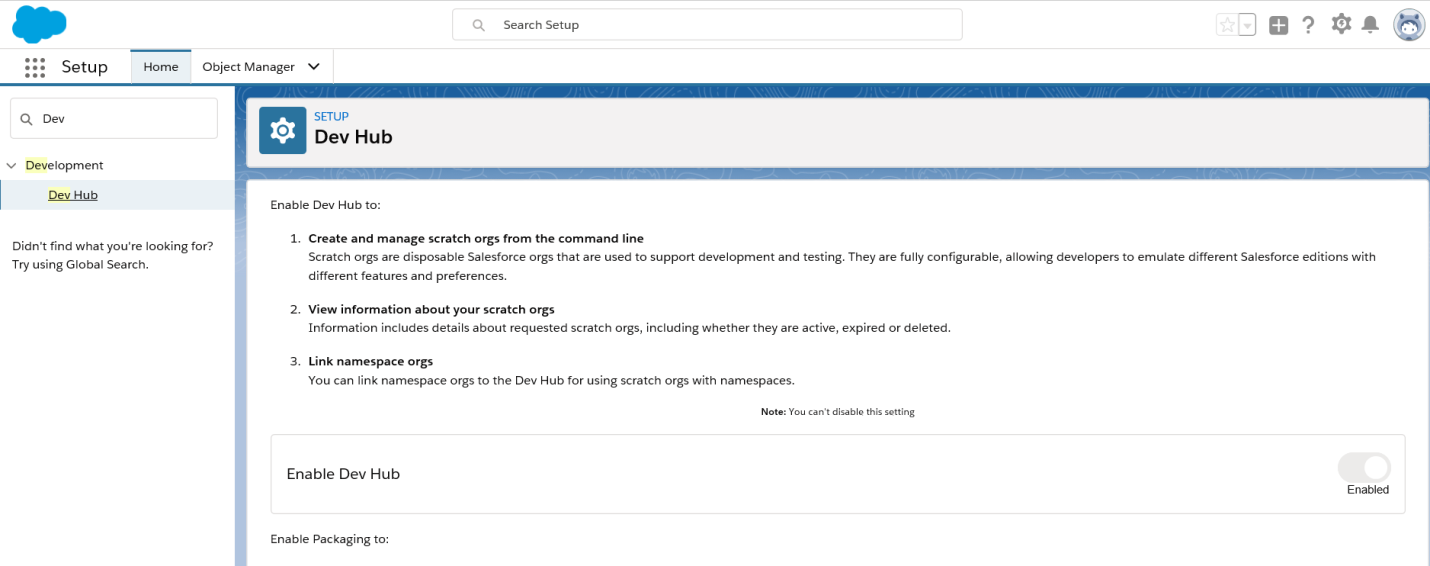1430x566 pixels.
Task: Click the favorites star icon
Action: 1227,25
